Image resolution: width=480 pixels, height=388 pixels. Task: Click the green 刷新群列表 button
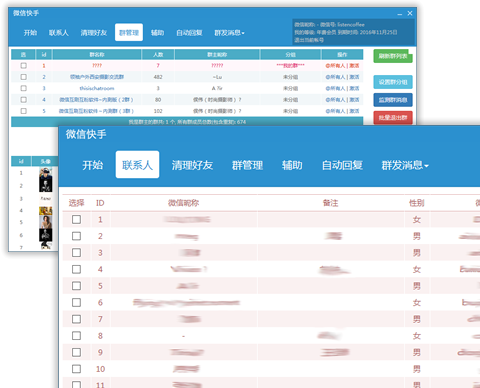[393, 56]
